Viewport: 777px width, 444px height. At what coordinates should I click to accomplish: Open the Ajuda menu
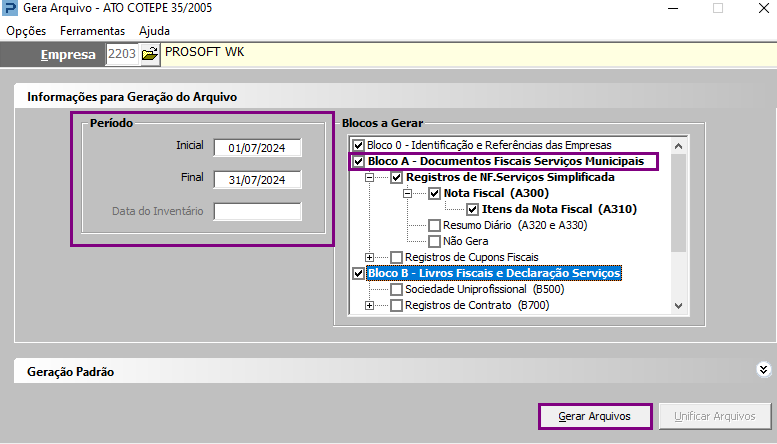[x=155, y=31]
